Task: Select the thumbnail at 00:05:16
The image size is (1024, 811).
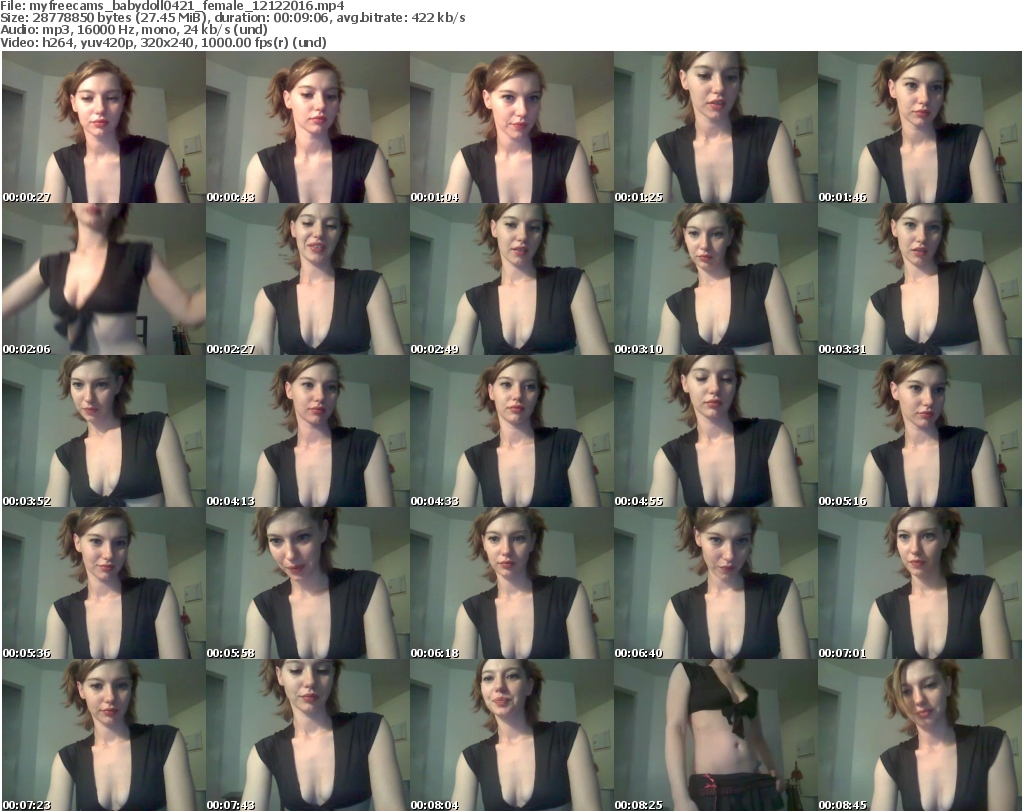Action: coord(920,432)
